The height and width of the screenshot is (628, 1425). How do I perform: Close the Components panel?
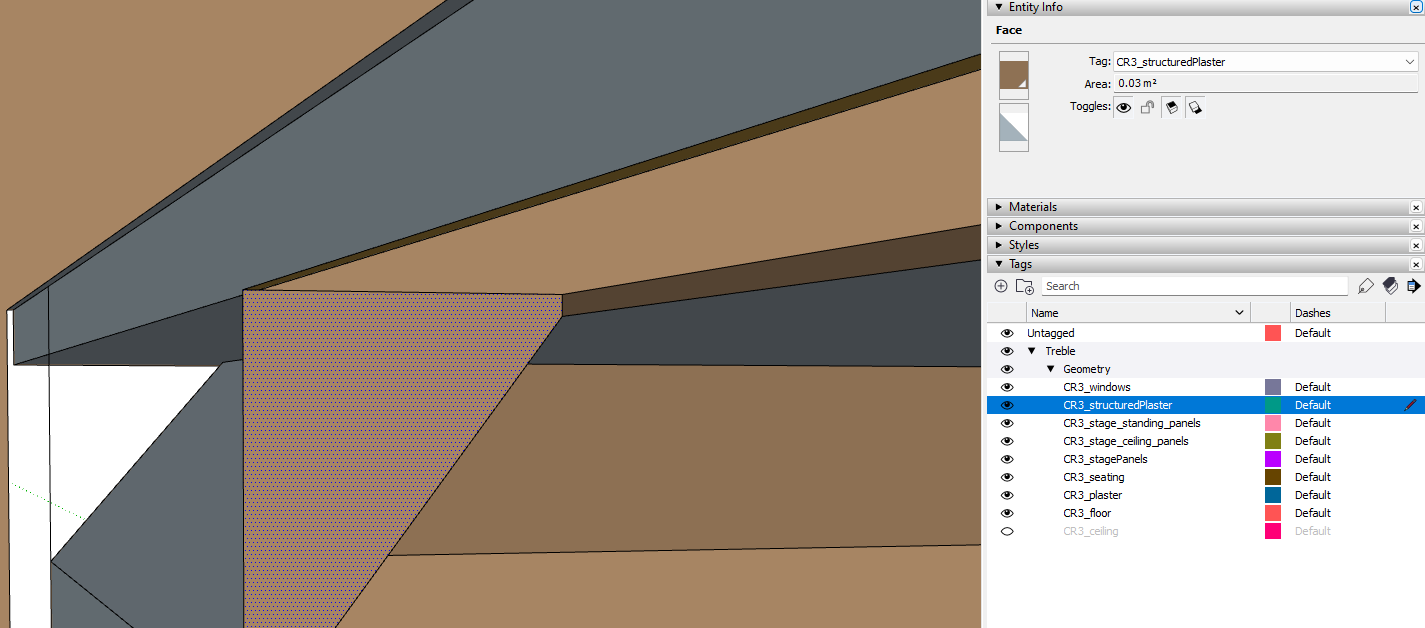pyautogui.click(x=1416, y=226)
